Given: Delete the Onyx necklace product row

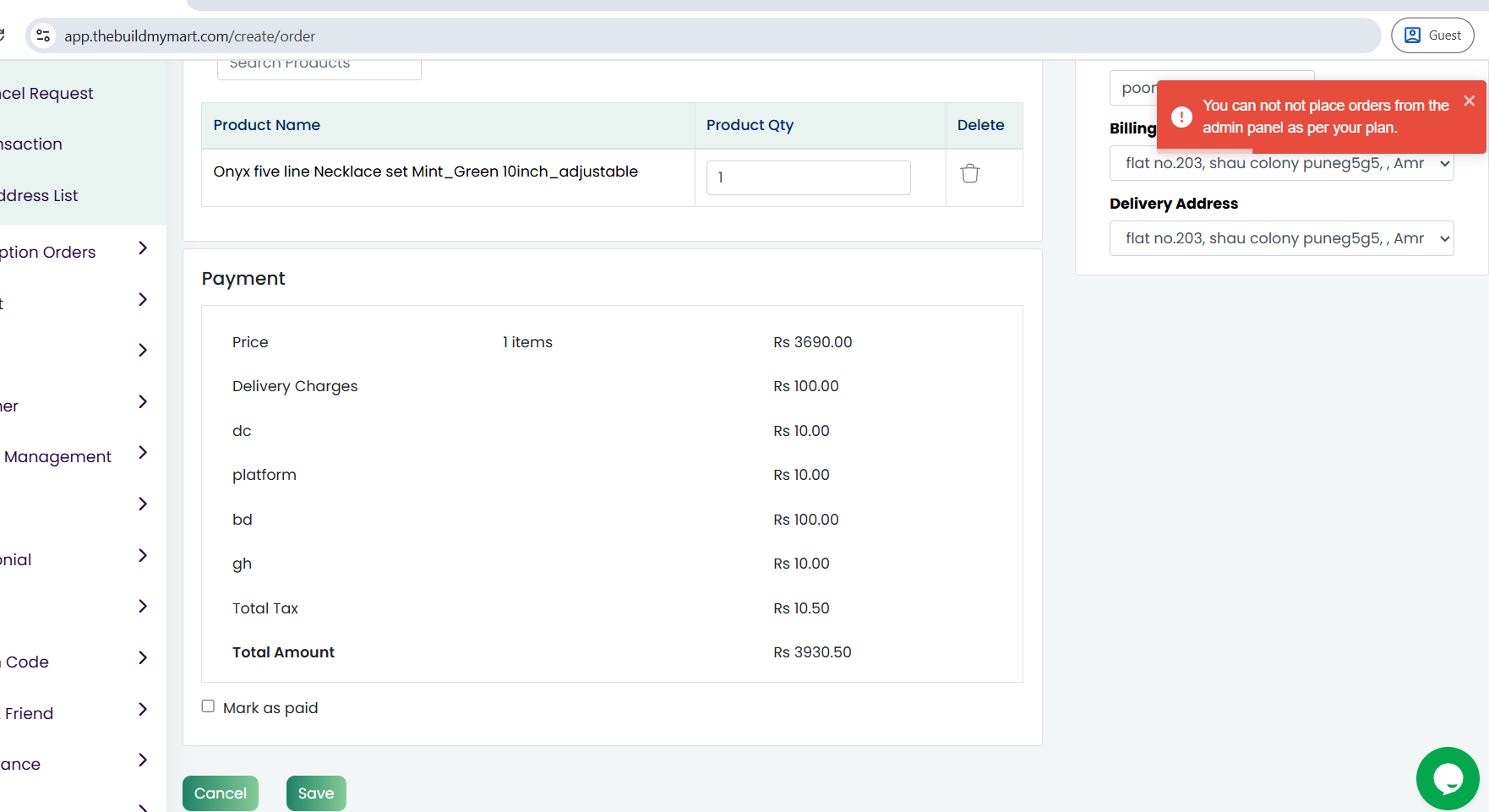Looking at the screenshot, I should point(970,173).
